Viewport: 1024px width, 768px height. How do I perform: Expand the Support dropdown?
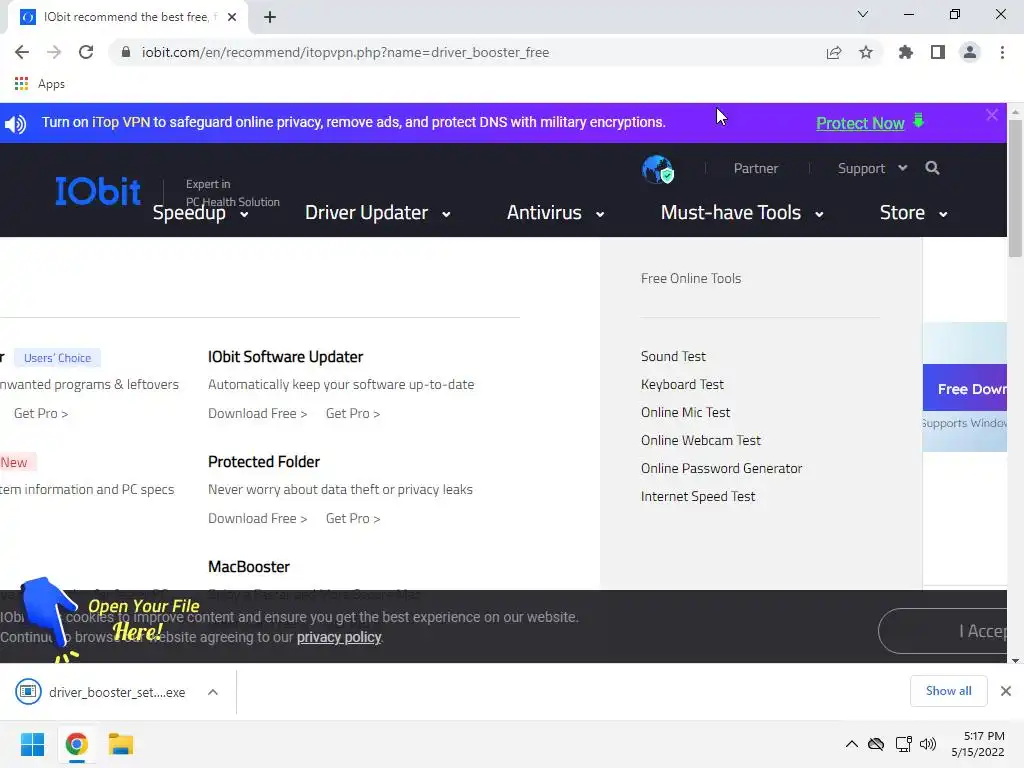tap(872, 168)
